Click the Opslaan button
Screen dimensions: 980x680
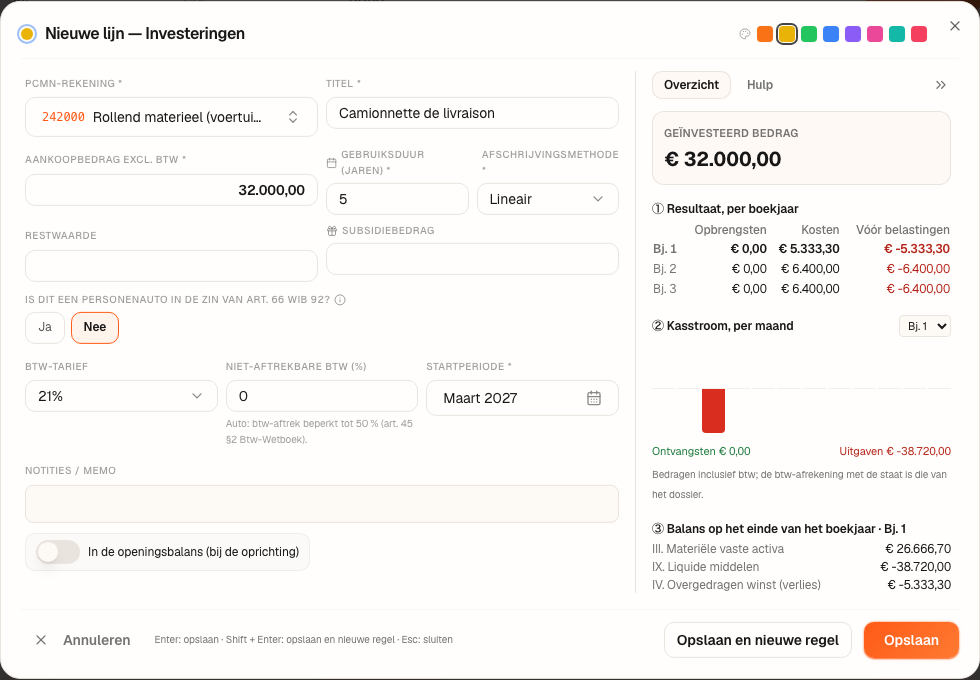pyautogui.click(x=911, y=640)
